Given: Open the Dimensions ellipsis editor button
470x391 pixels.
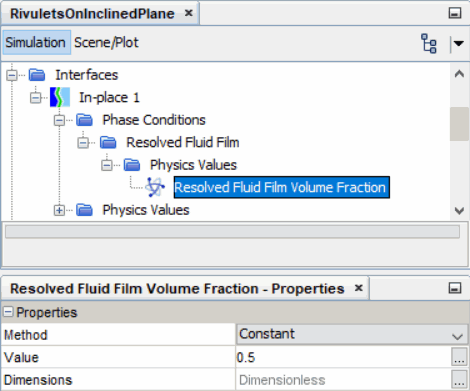Looking at the screenshot, I should tap(459, 379).
